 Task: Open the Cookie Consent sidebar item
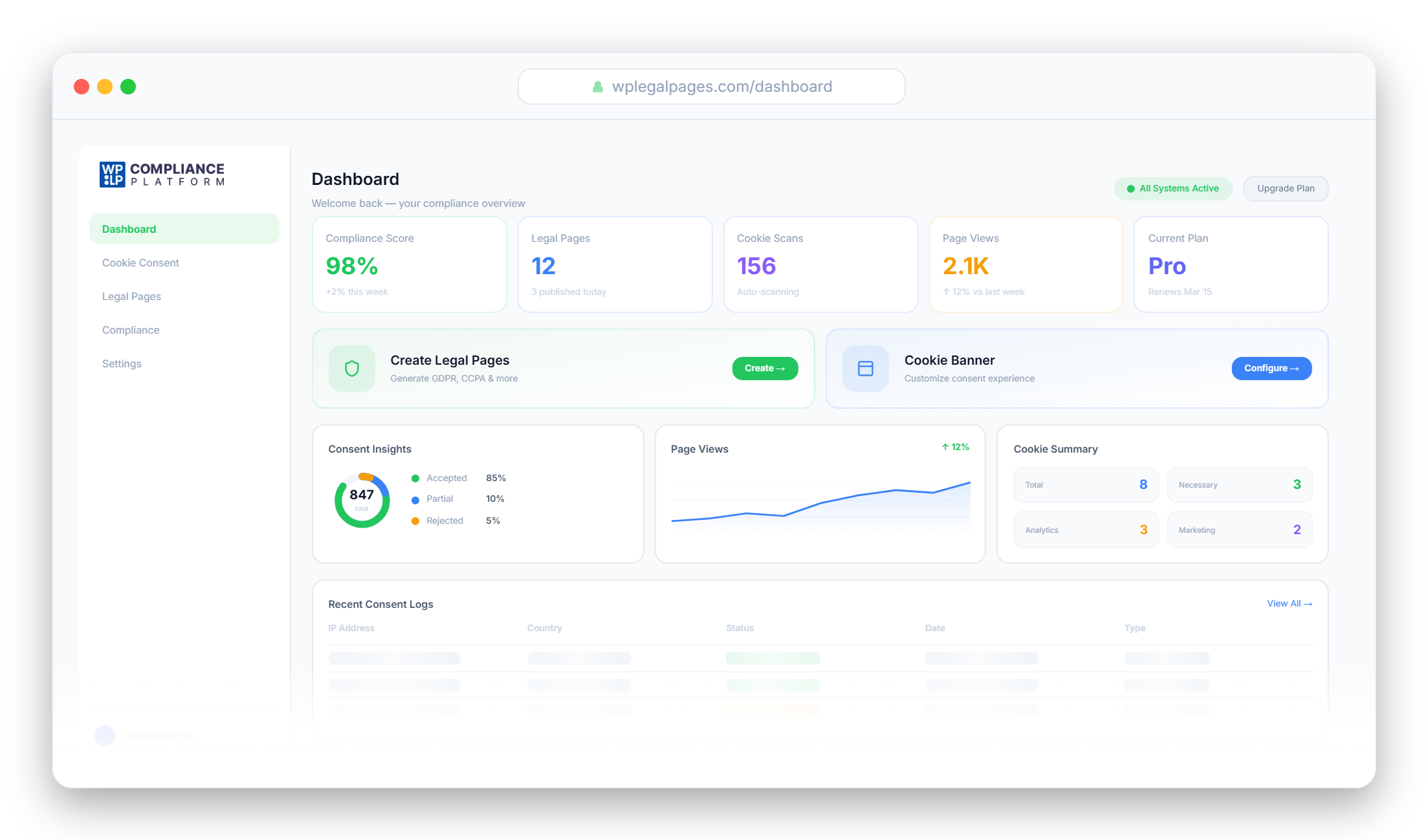(140, 263)
